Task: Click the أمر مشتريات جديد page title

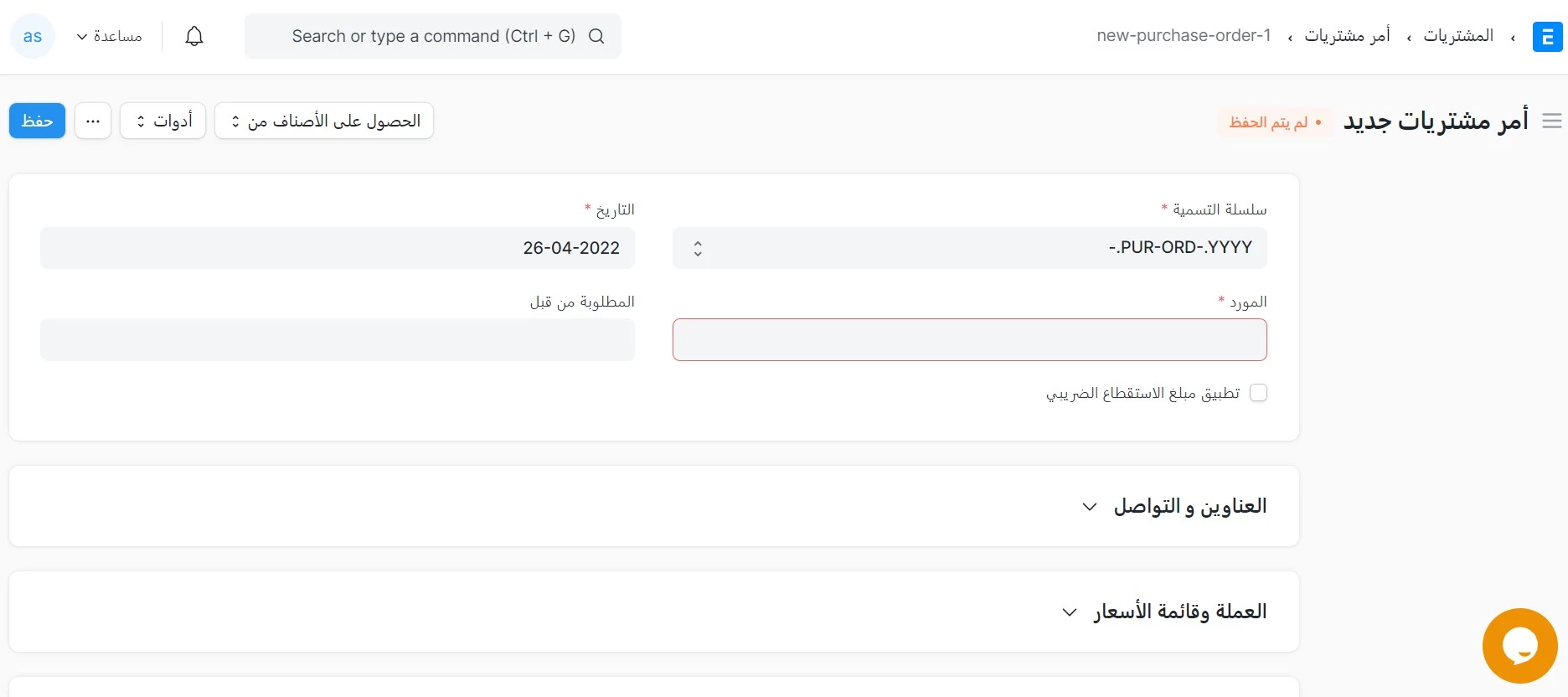Action: [1436, 121]
